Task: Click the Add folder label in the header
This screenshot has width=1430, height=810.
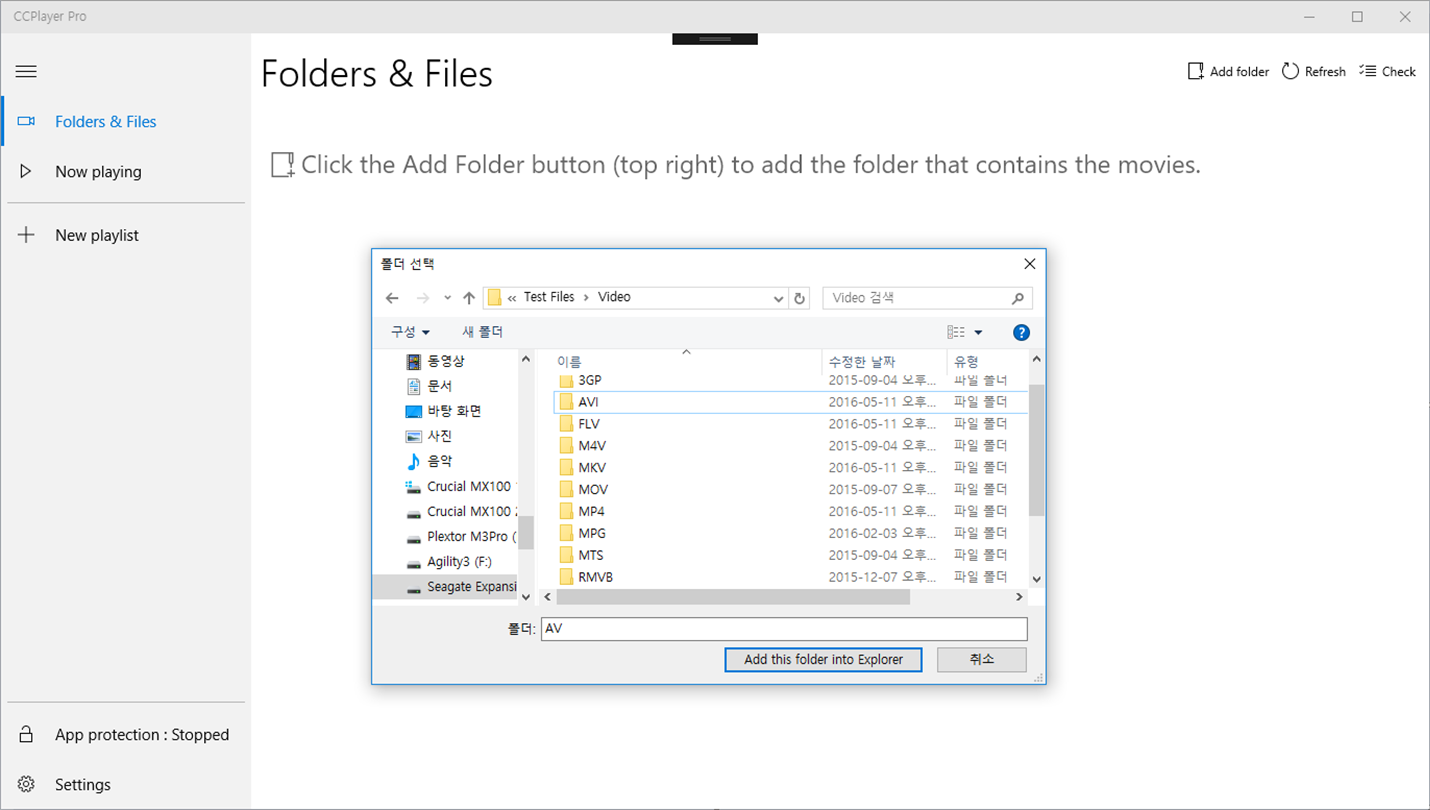Action: click(1239, 71)
